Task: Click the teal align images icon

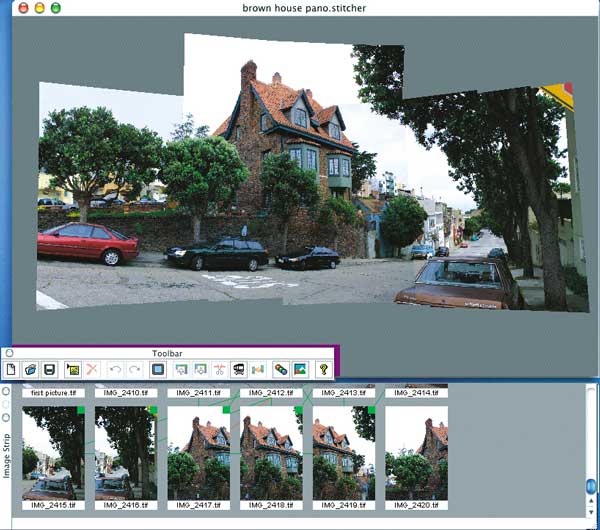Action: click(x=258, y=370)
